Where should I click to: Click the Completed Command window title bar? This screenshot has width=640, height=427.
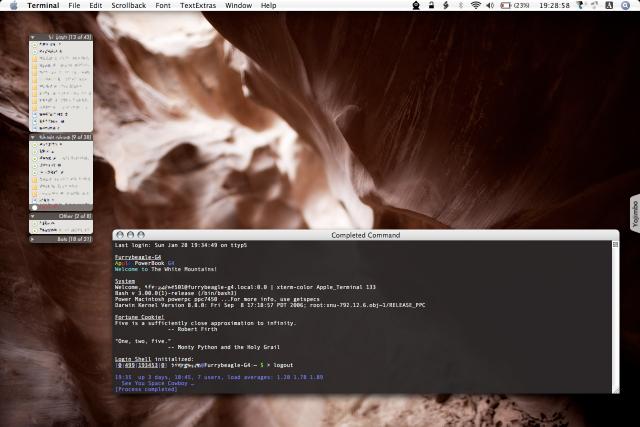pyautogui.click(x=365, y=235)
